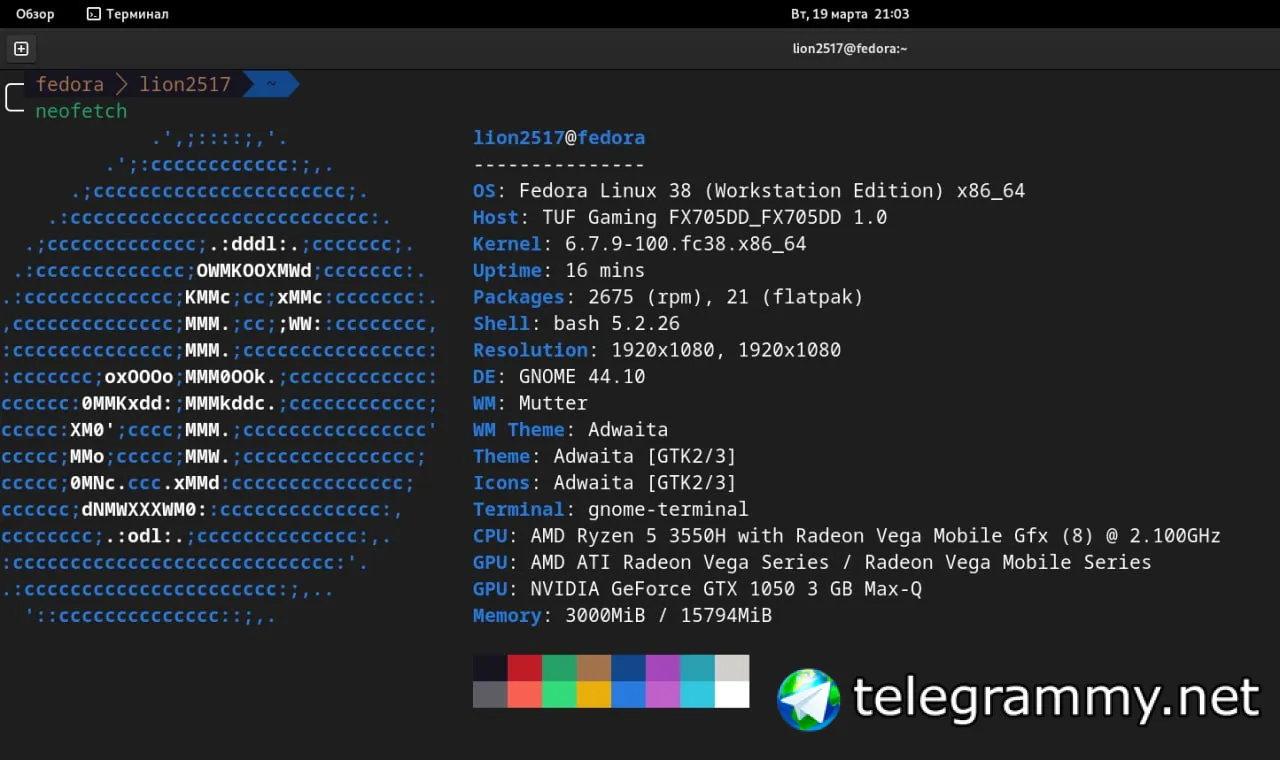The width and height of the screenshot is (1280, 760).
Task: Open the clock showing Вт, 19 марта 21:03
Action: [x=850, y=14]
